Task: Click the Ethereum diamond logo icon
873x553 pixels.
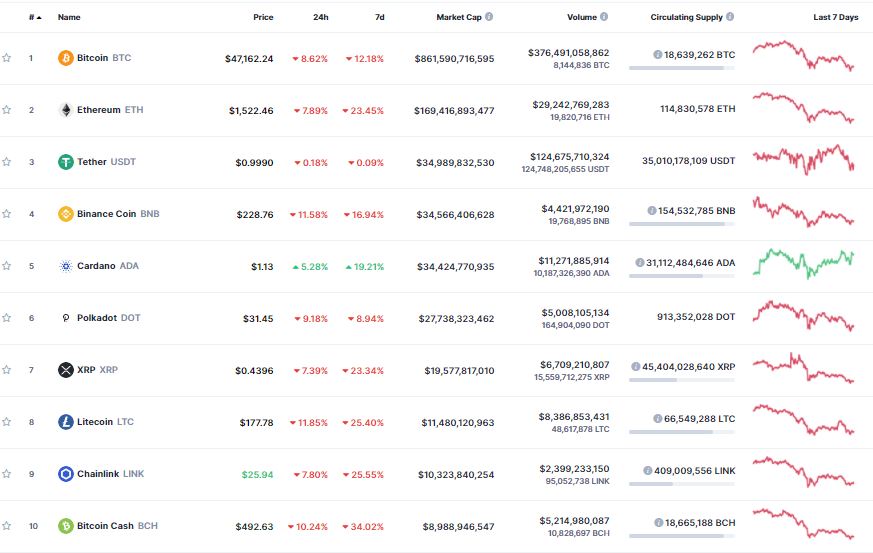Action: [x=66, y=110]
